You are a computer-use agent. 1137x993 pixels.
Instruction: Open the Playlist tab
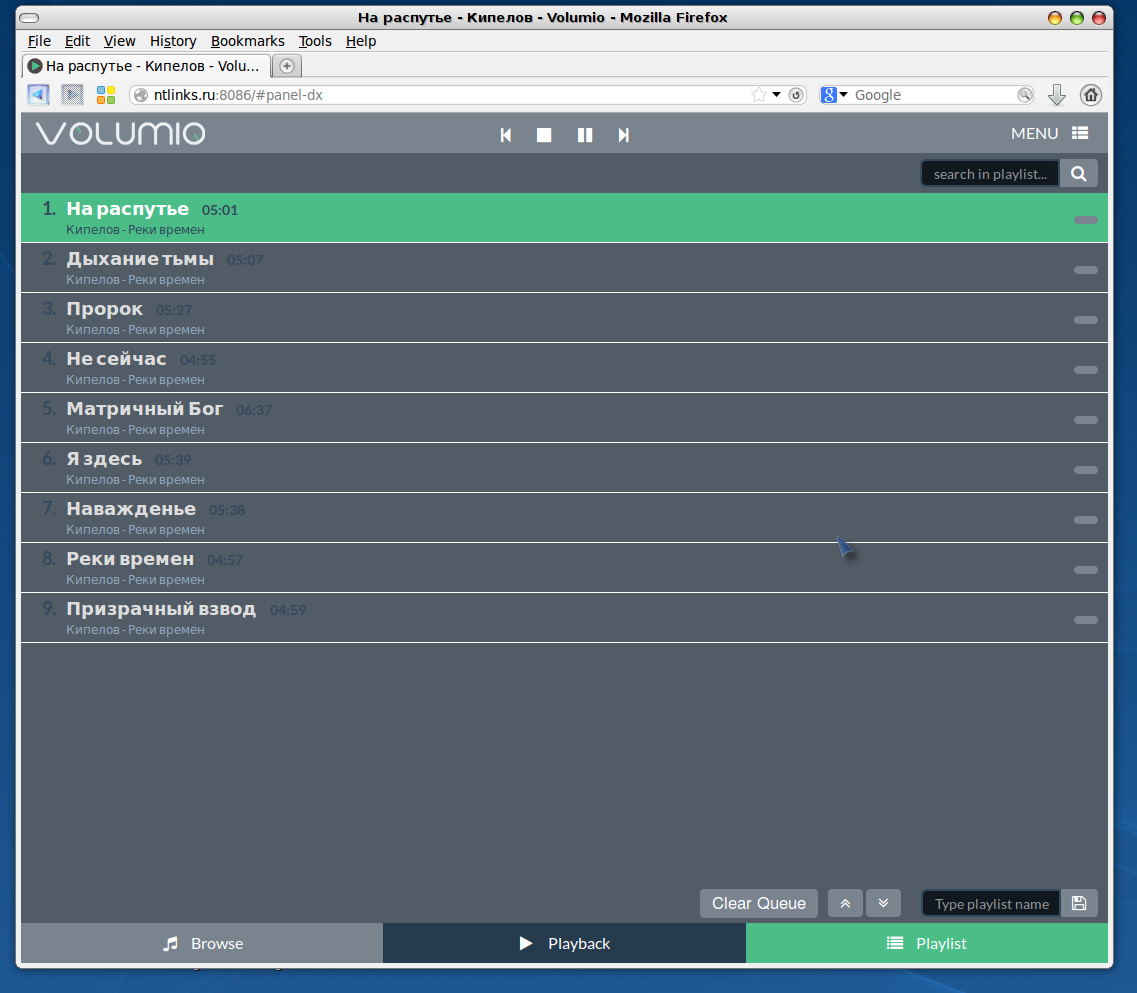(x=927, y=944)
